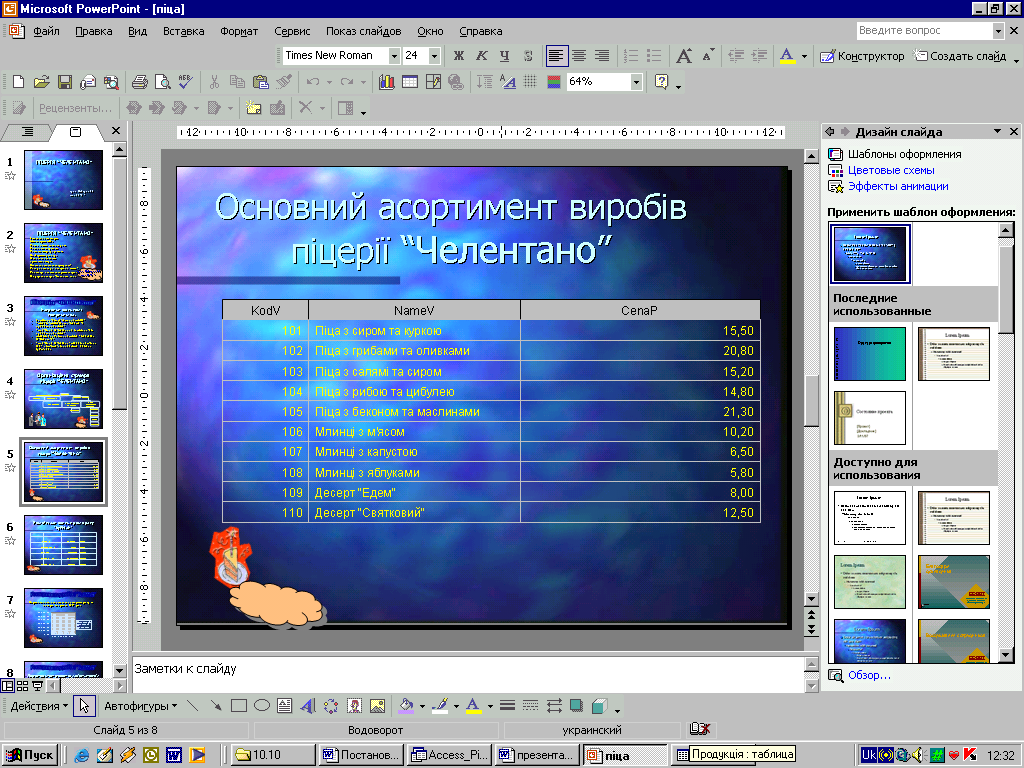Click the Конструктор button
The width and height of the screenshot is (1024, 768).
tap(862, 56)
